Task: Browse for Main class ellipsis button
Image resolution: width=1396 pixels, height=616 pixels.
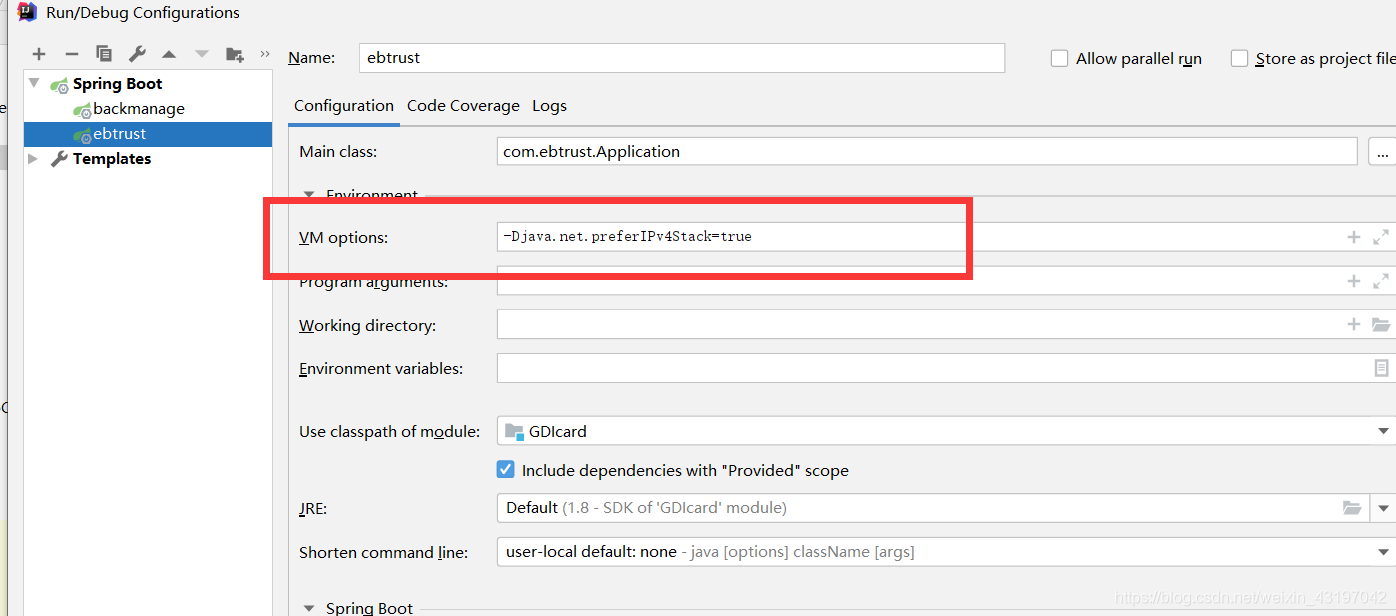Action: tap(1382, 152)
